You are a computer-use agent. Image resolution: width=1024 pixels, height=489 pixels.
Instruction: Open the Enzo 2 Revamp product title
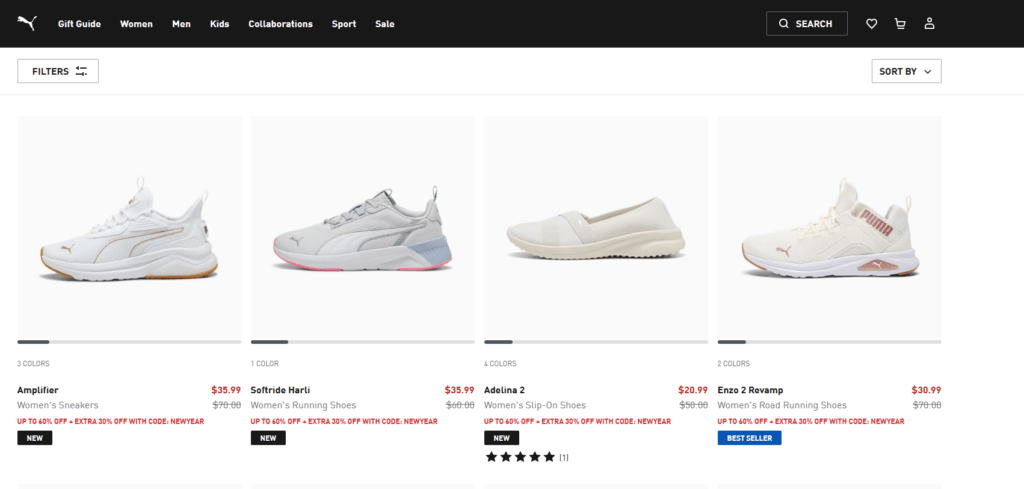pyautogui.click(x=750, y=390)
